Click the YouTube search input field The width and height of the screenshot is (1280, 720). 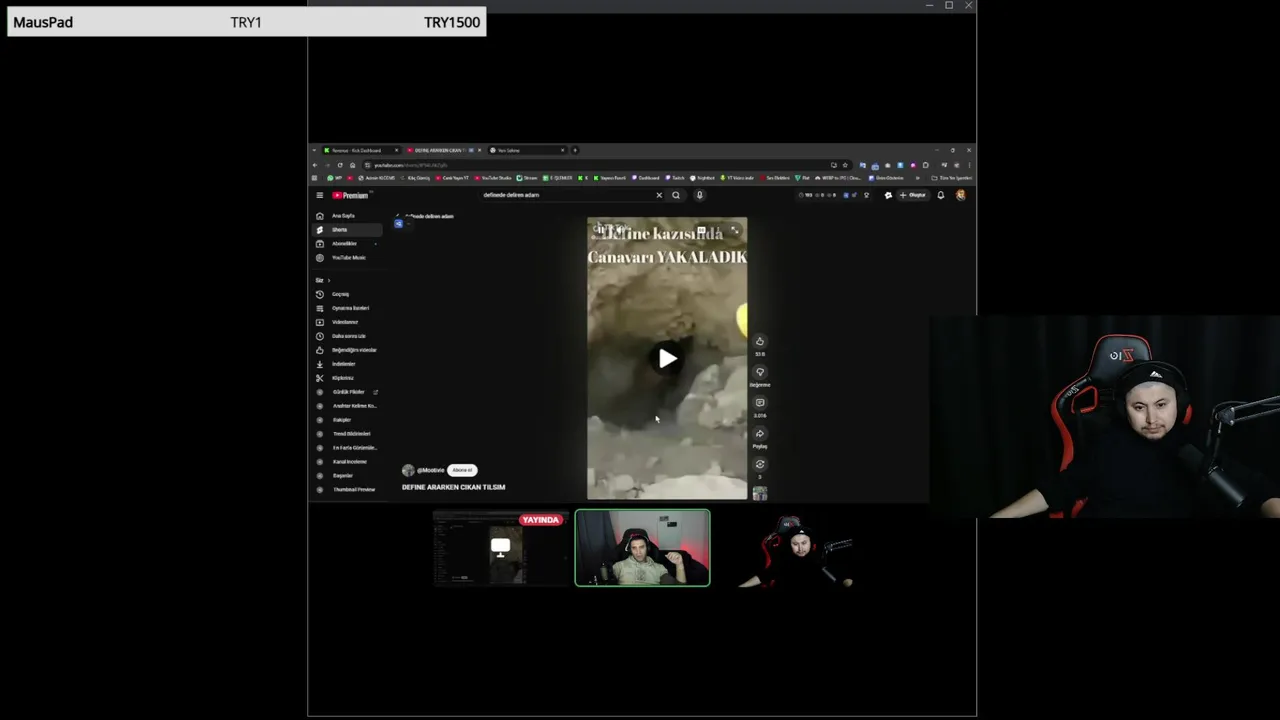coord(565,195)
